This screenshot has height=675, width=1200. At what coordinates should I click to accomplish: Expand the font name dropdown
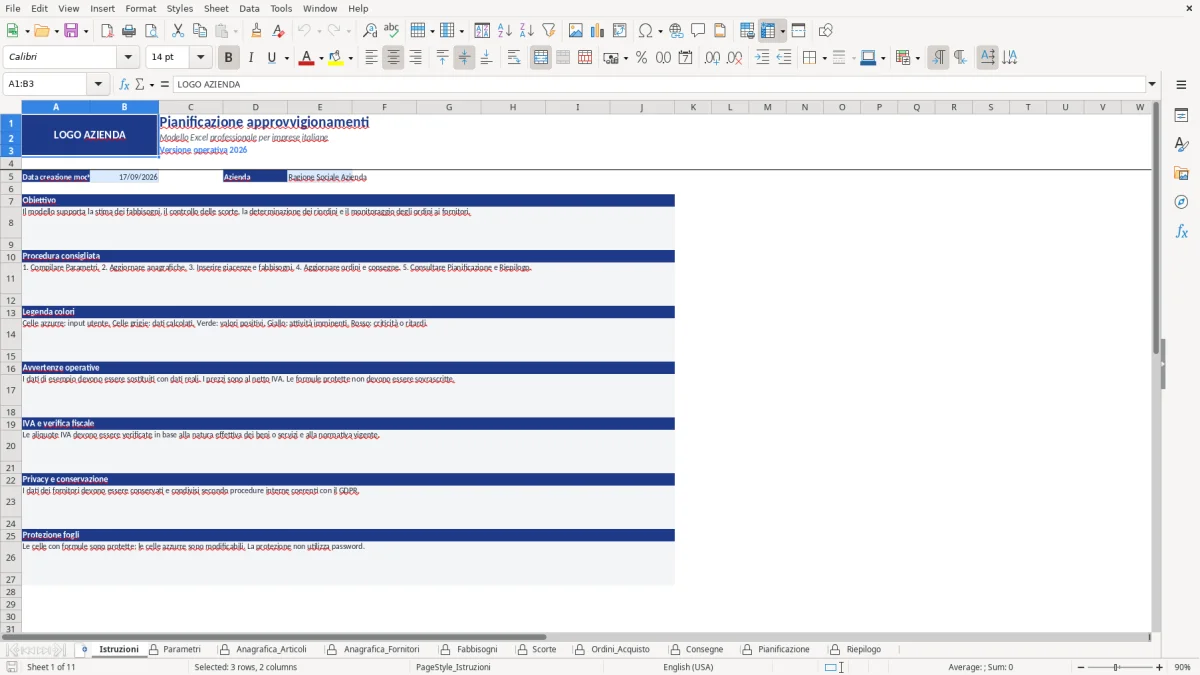coord(127,58)
